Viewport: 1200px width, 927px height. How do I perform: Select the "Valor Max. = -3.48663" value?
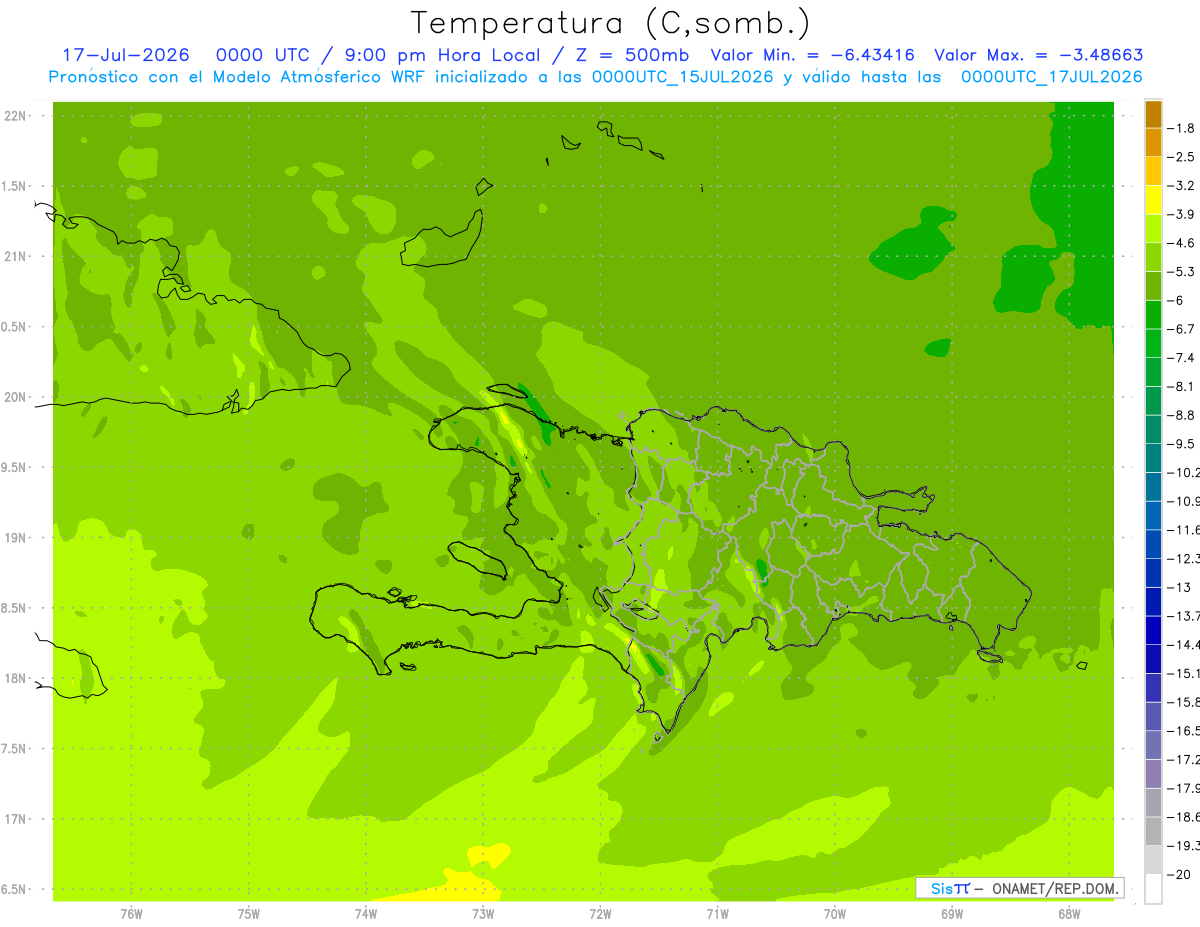point(1039,55)
